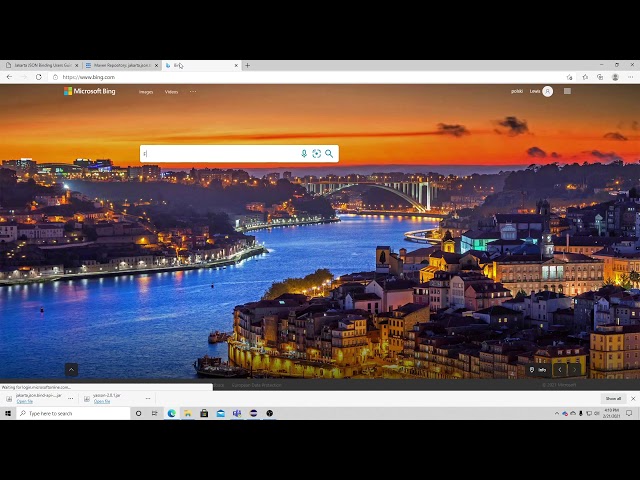The height and width of the screenshot is (480, 640).
Task: Expand the more links ellipsis on Bing header
Action: coord(193,92)
